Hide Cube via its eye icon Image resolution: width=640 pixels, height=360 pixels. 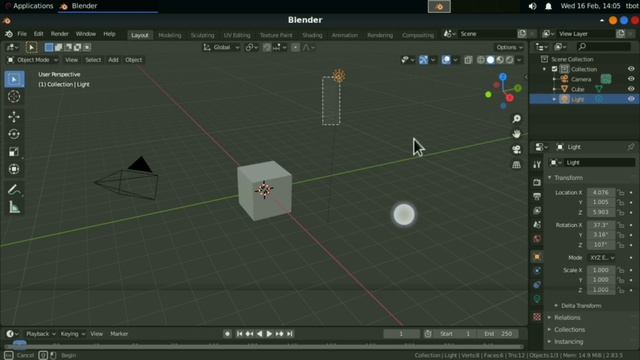[x=631, y=89]
